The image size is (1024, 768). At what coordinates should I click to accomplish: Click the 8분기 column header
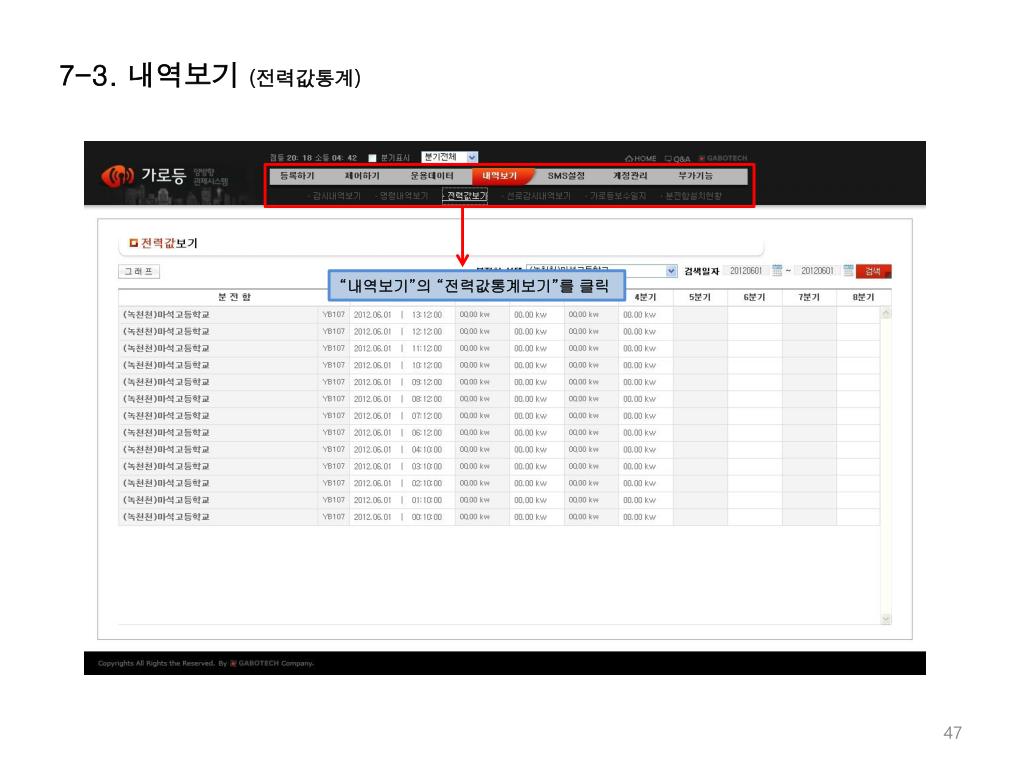[863, 297]
